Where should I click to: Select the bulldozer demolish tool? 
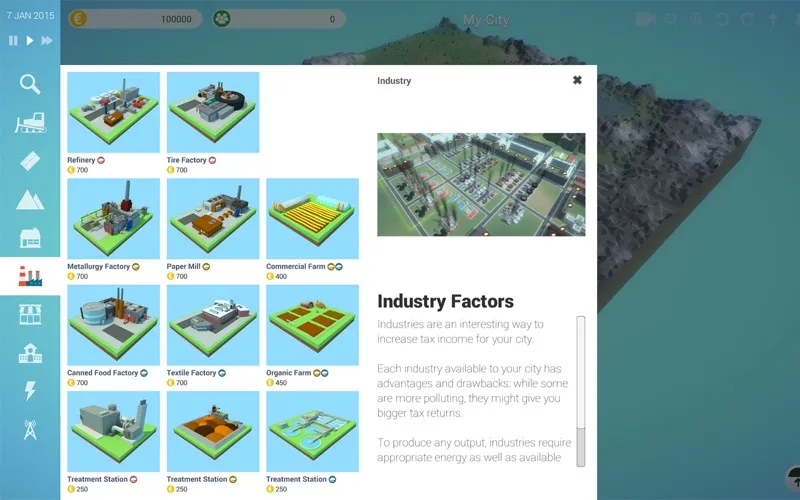click(30, 122)
